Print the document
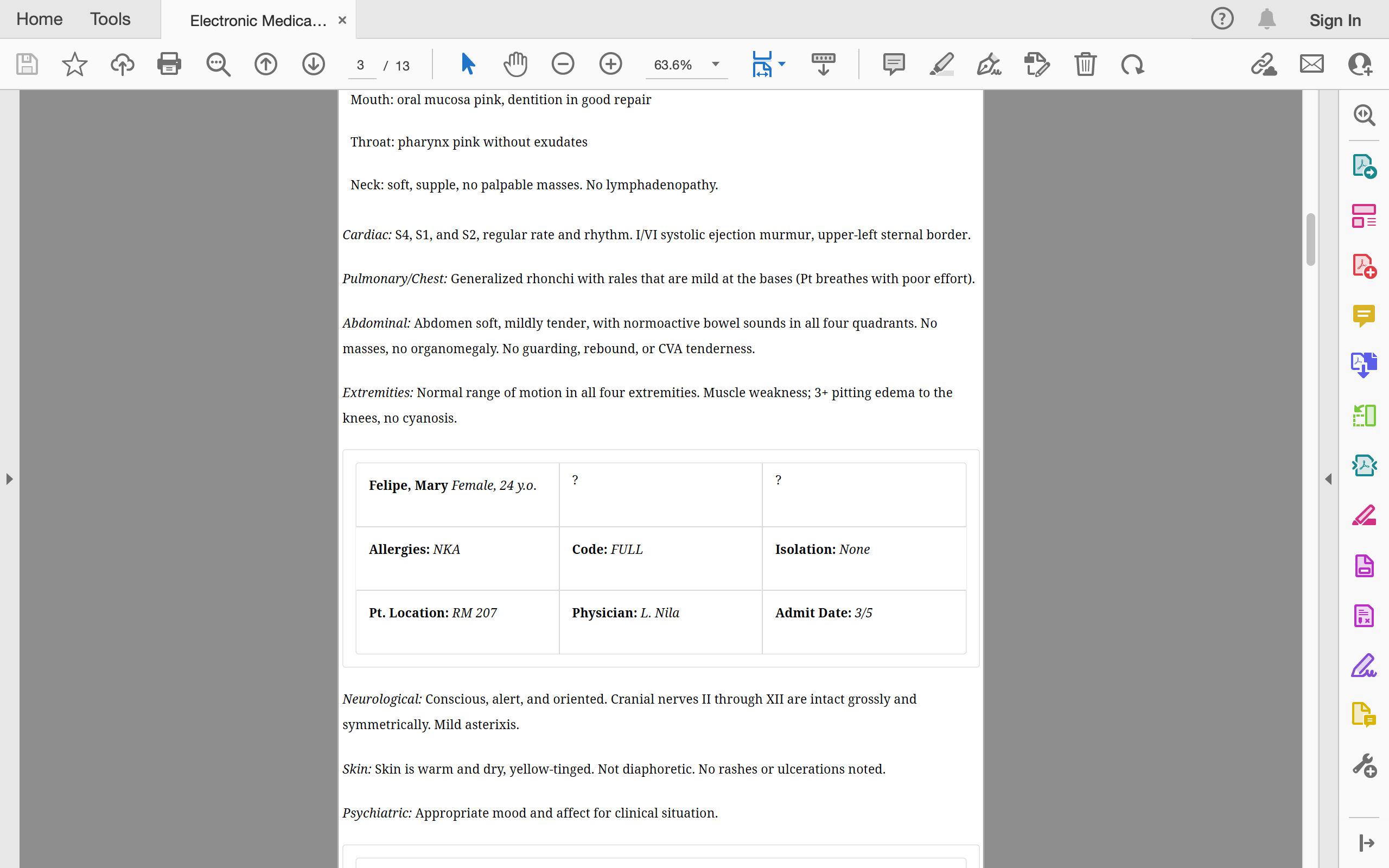The height and width of the screenshot is (868, 1389). pos(169,63)
